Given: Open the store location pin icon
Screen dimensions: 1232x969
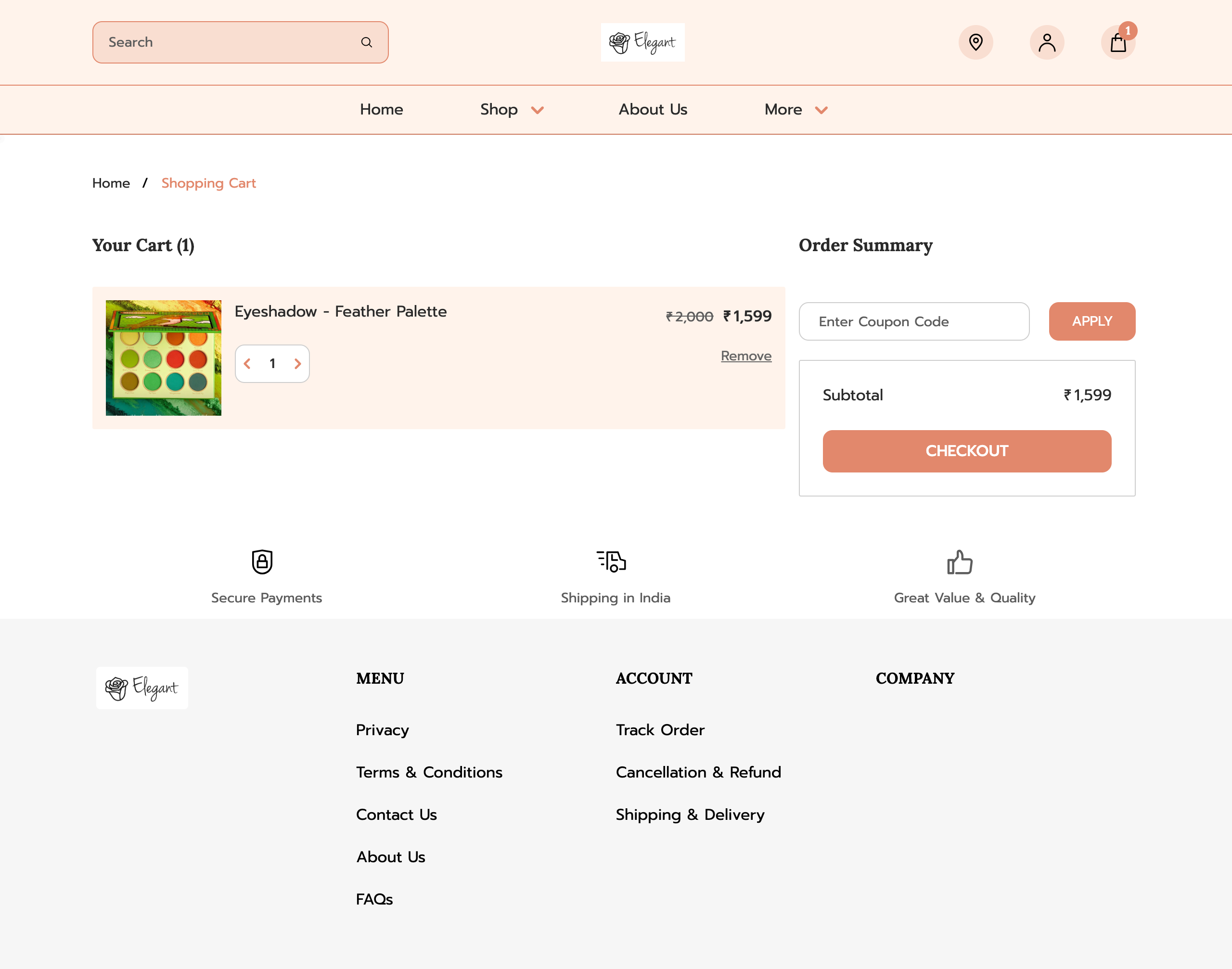Looking at the screenshot, I should click(x=975, y=42).
